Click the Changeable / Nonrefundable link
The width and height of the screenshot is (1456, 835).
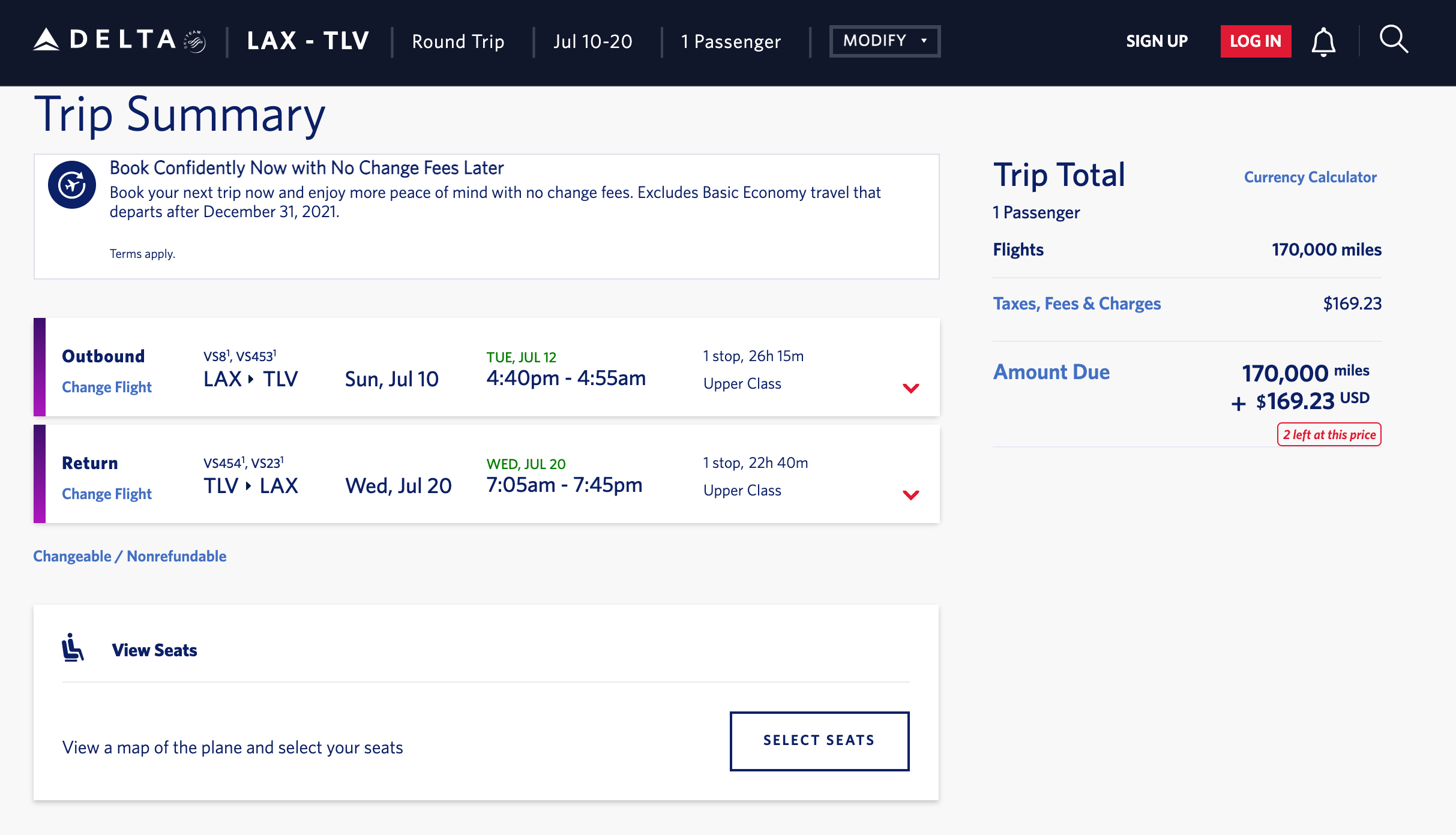(x=130, y=556)
